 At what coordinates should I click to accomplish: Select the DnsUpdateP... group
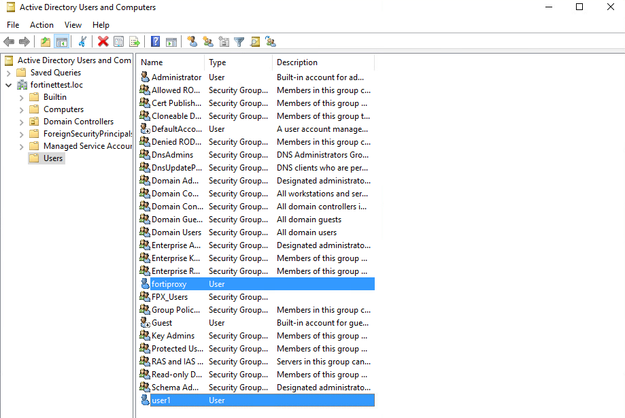point(177,168)
